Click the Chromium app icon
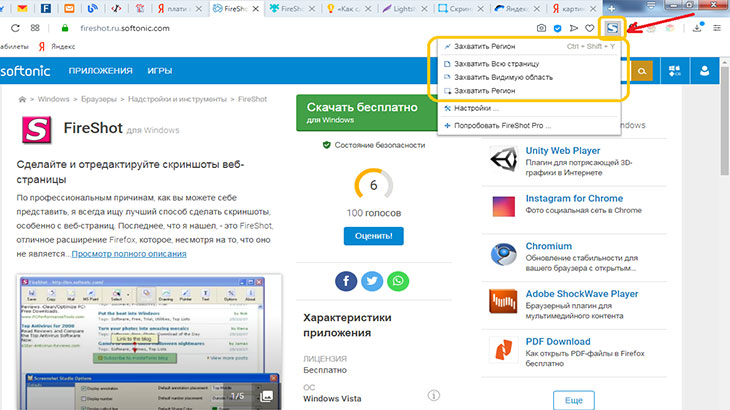730x410 pixels. (x=504, y=255)
